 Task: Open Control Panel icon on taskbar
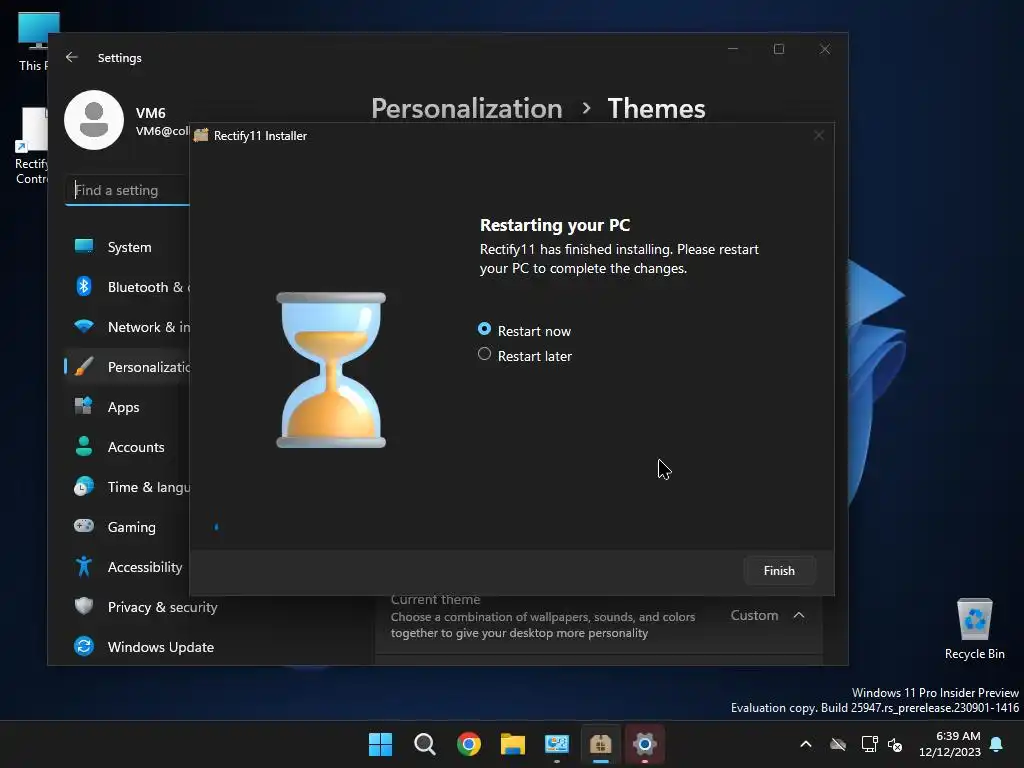tap(557, 744)
